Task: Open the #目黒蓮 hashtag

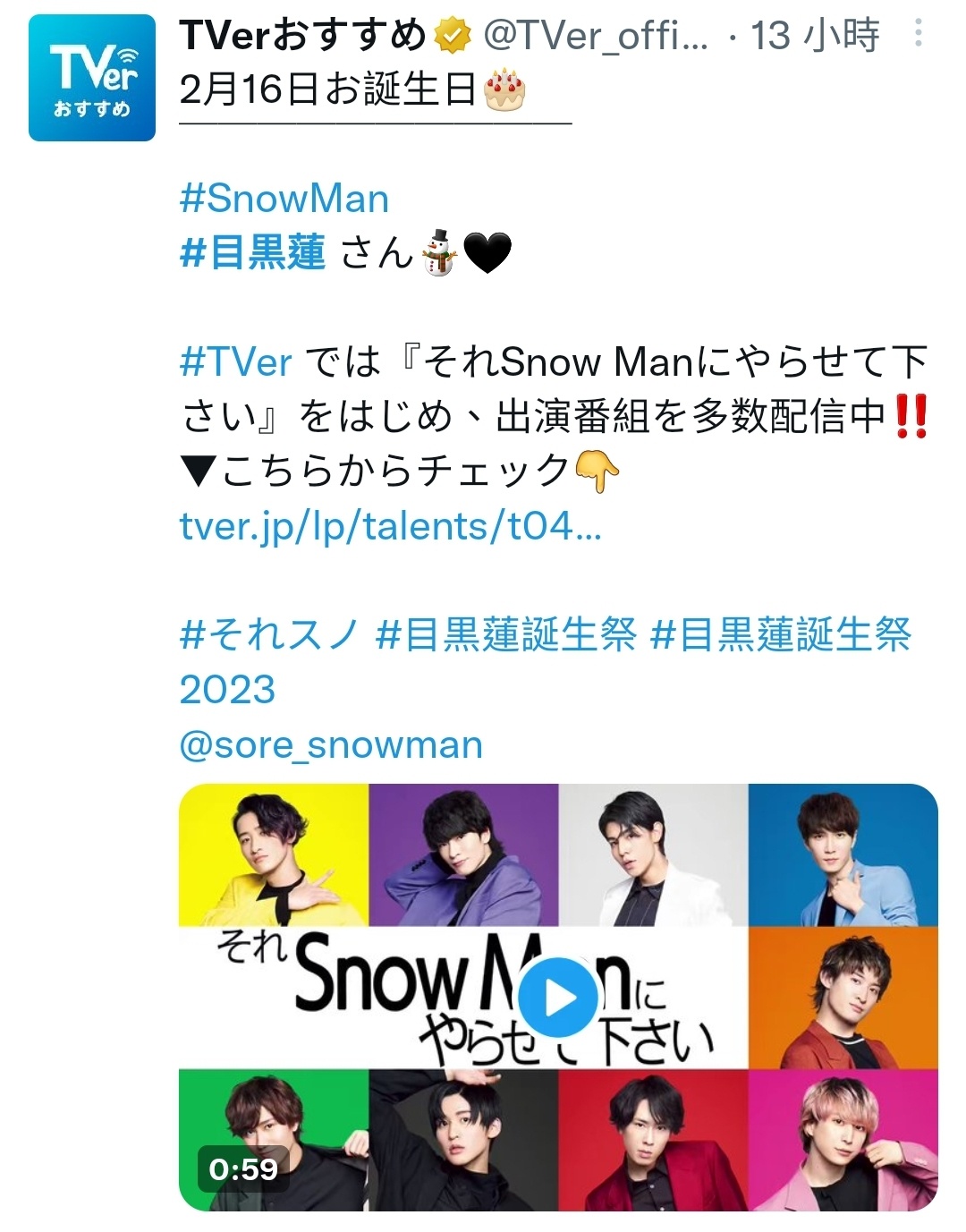Action: [x=253, y=253]
